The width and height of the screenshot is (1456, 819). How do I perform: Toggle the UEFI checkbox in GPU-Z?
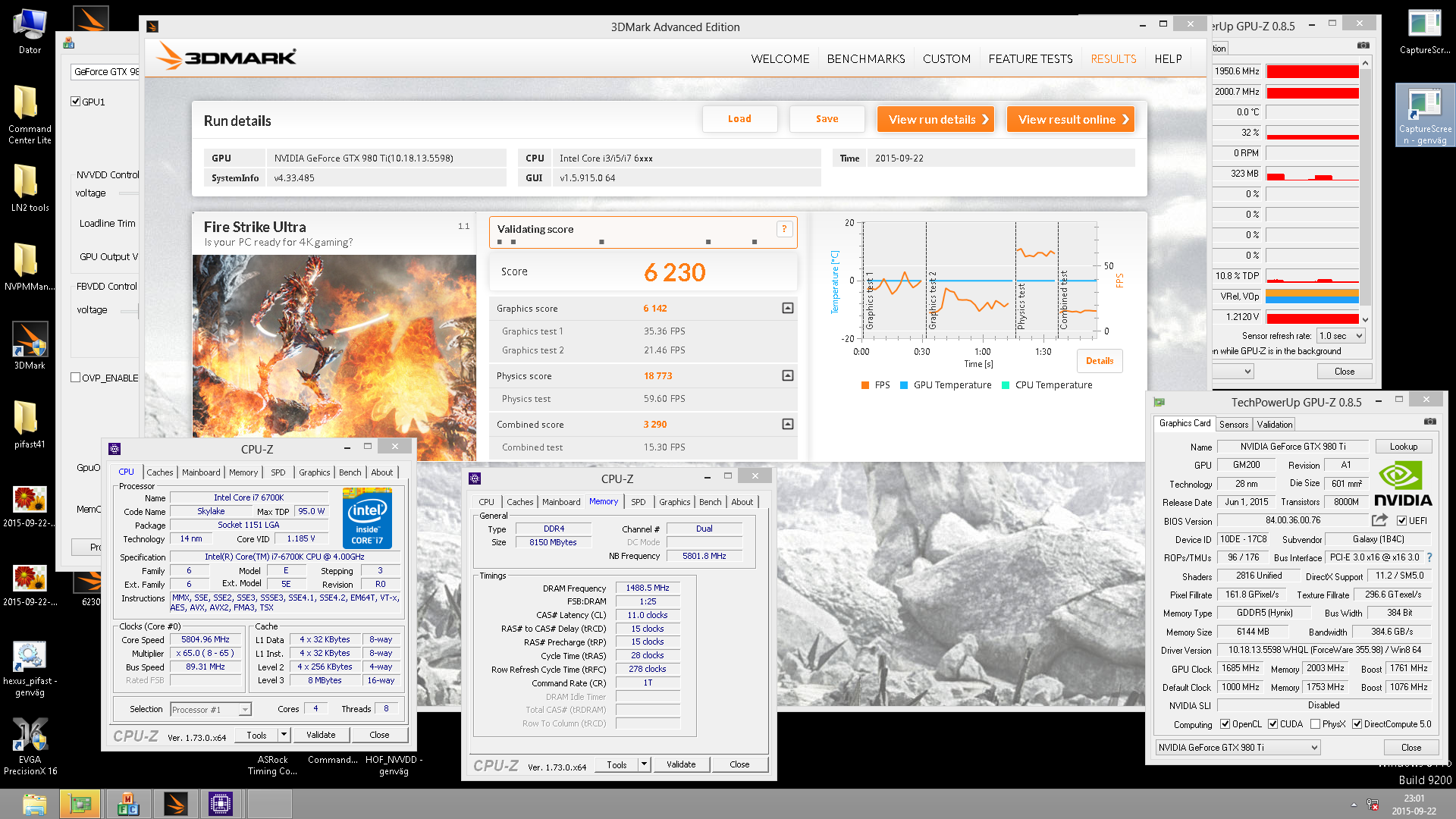coord(1402,521)
